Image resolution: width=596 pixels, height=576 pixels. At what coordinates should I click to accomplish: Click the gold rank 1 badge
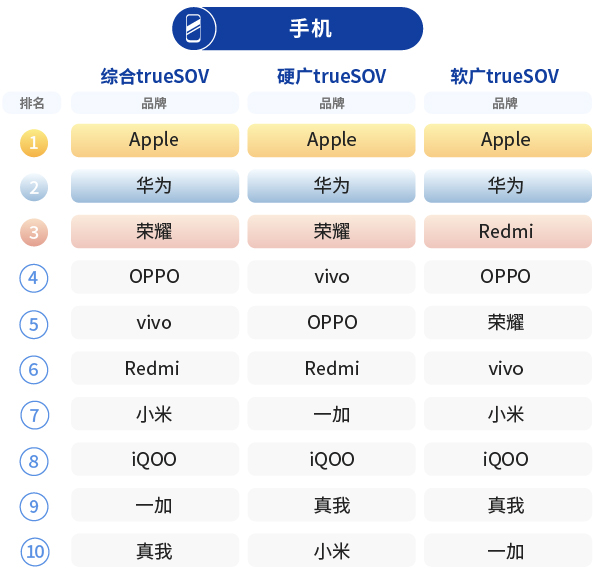click(34, 143)
